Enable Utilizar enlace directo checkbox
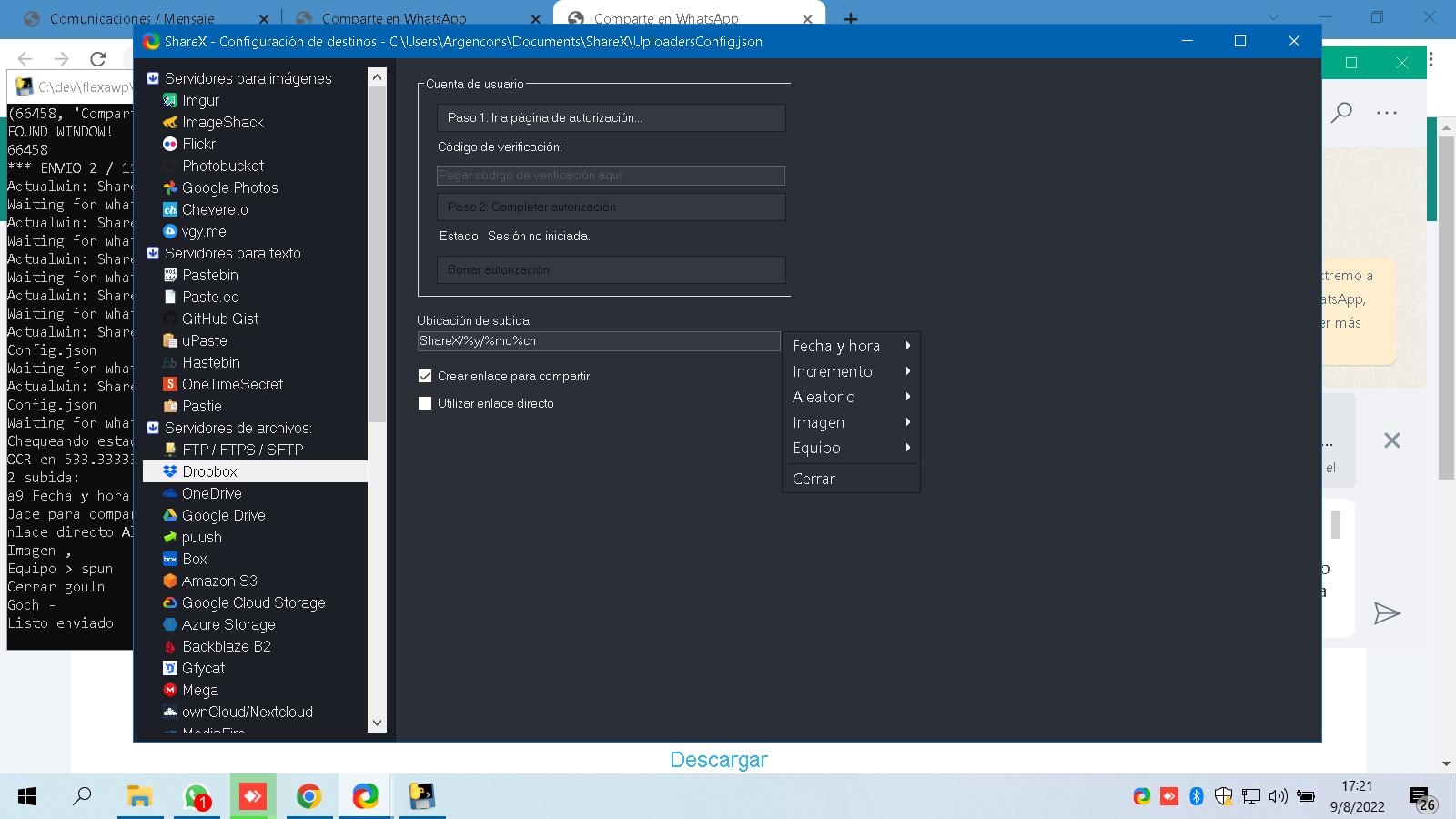Image resolution: width=1456 pixels, height=819 pixels. pos(425,403)
